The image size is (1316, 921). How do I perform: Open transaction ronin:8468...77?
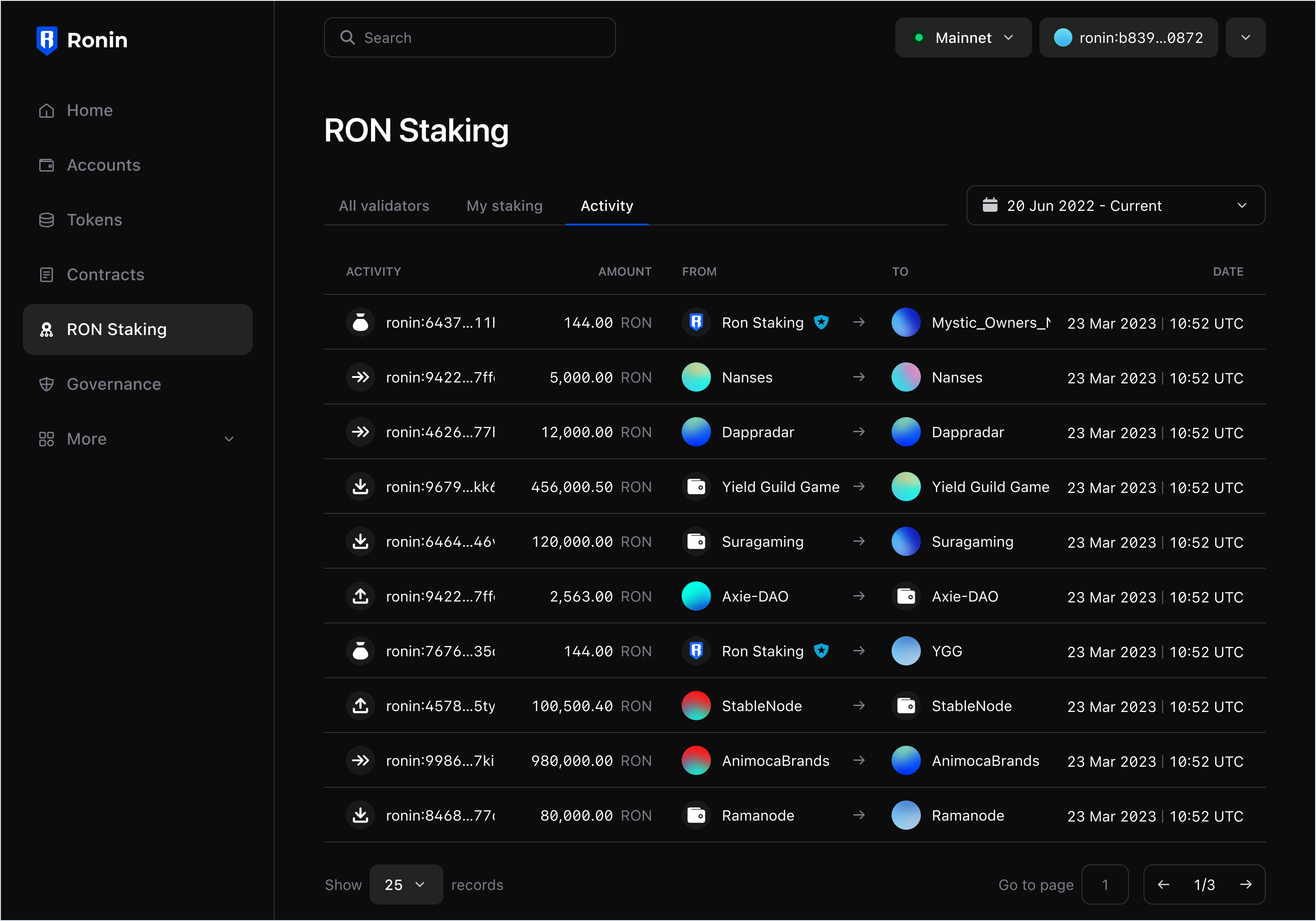440,815
